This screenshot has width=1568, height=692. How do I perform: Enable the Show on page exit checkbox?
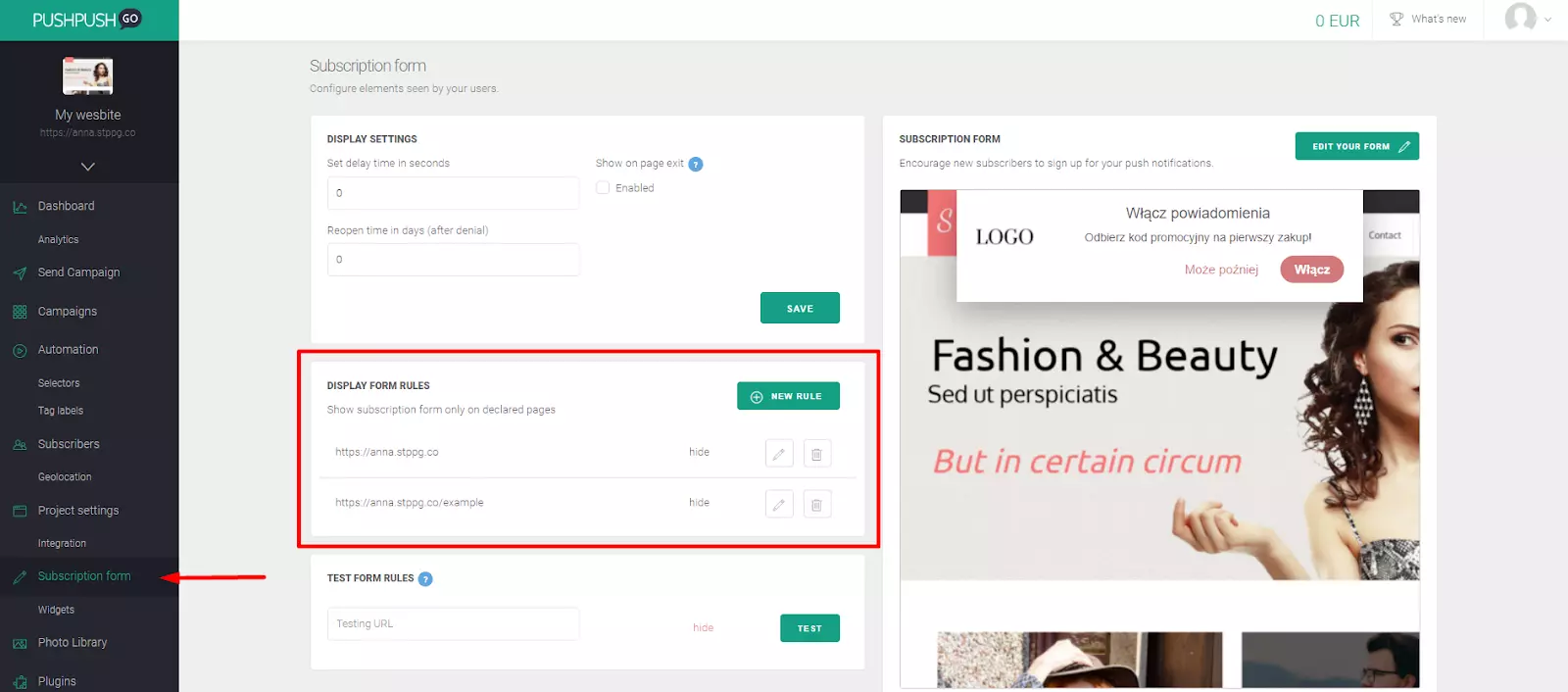tap(603, 187)
